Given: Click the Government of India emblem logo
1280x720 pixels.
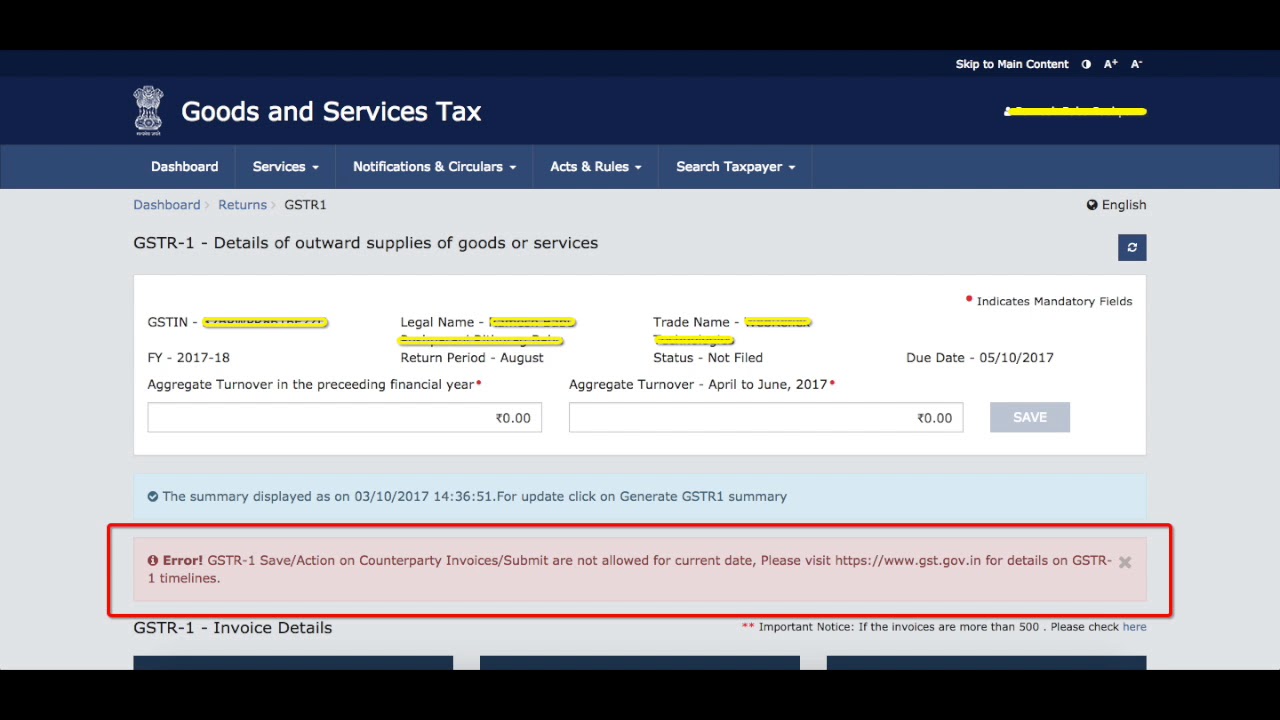Looking at the screenshot, I should click(x=148, y=110).
